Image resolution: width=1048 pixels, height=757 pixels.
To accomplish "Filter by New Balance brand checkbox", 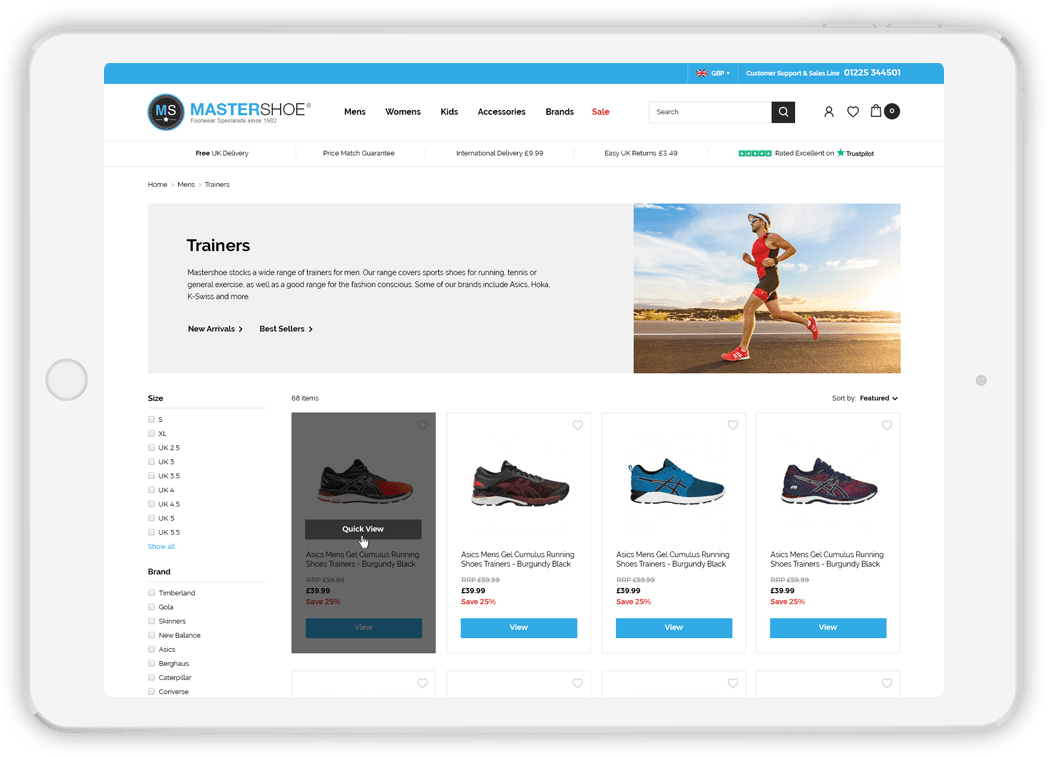I will point(152,635).
